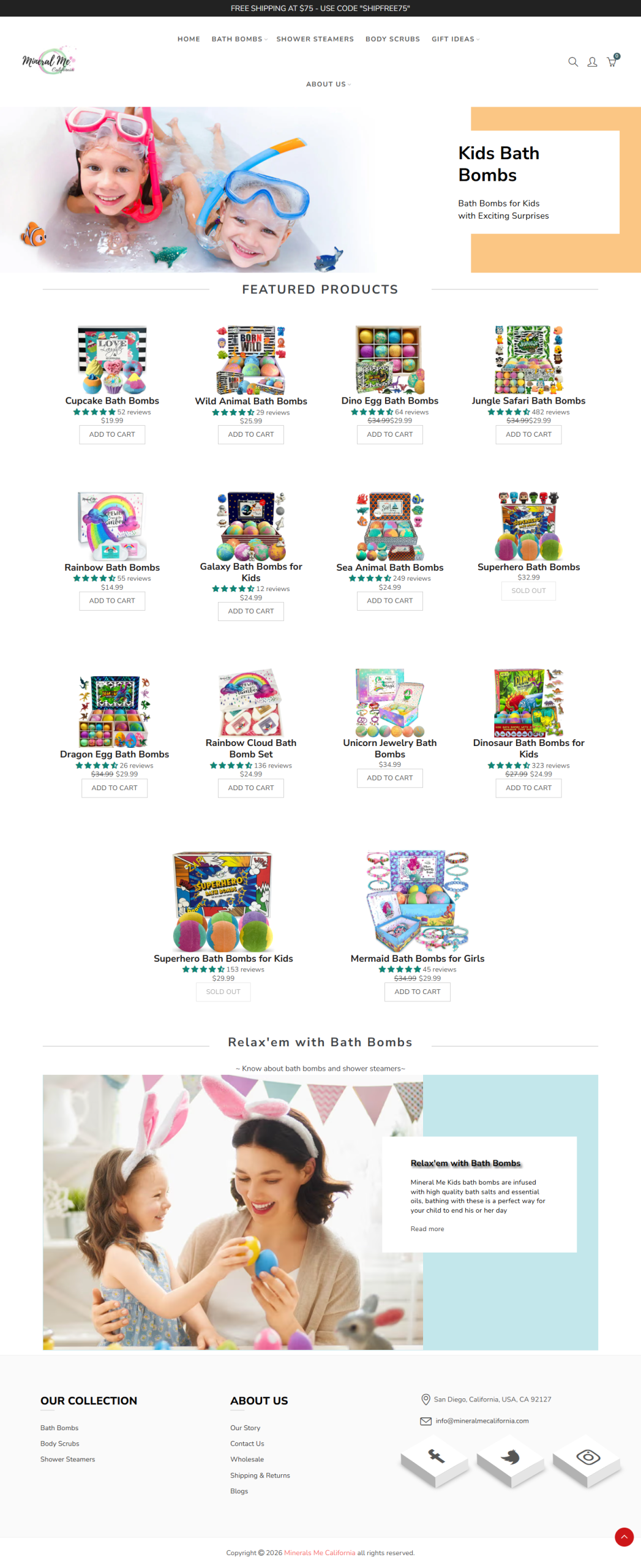Click the Mineral Me California logo
Image resolution: width=641 pixels, height=1568 pixels.
click(49, 61)
